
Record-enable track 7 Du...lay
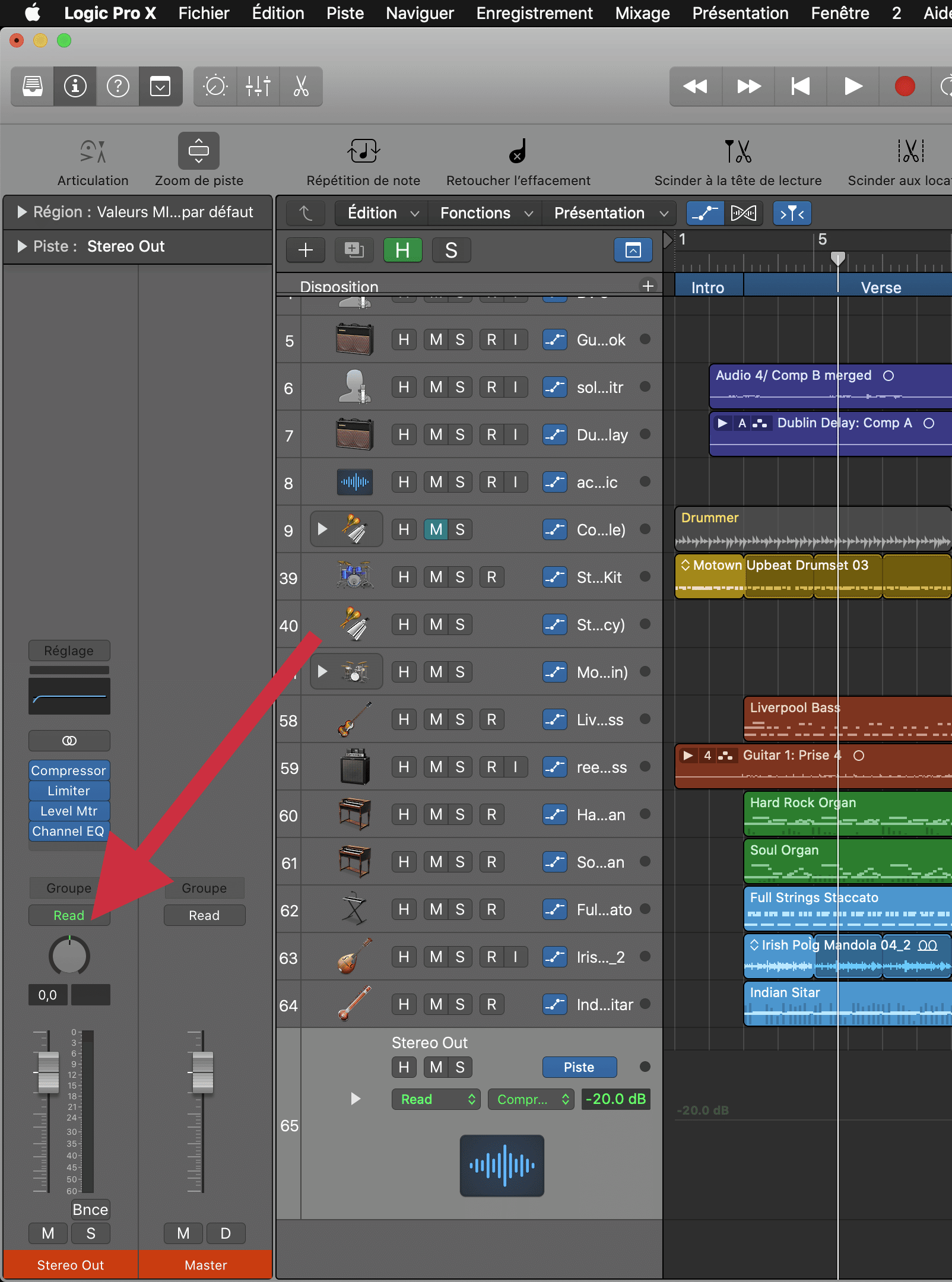pyautogui.click(x=491, y=434)
